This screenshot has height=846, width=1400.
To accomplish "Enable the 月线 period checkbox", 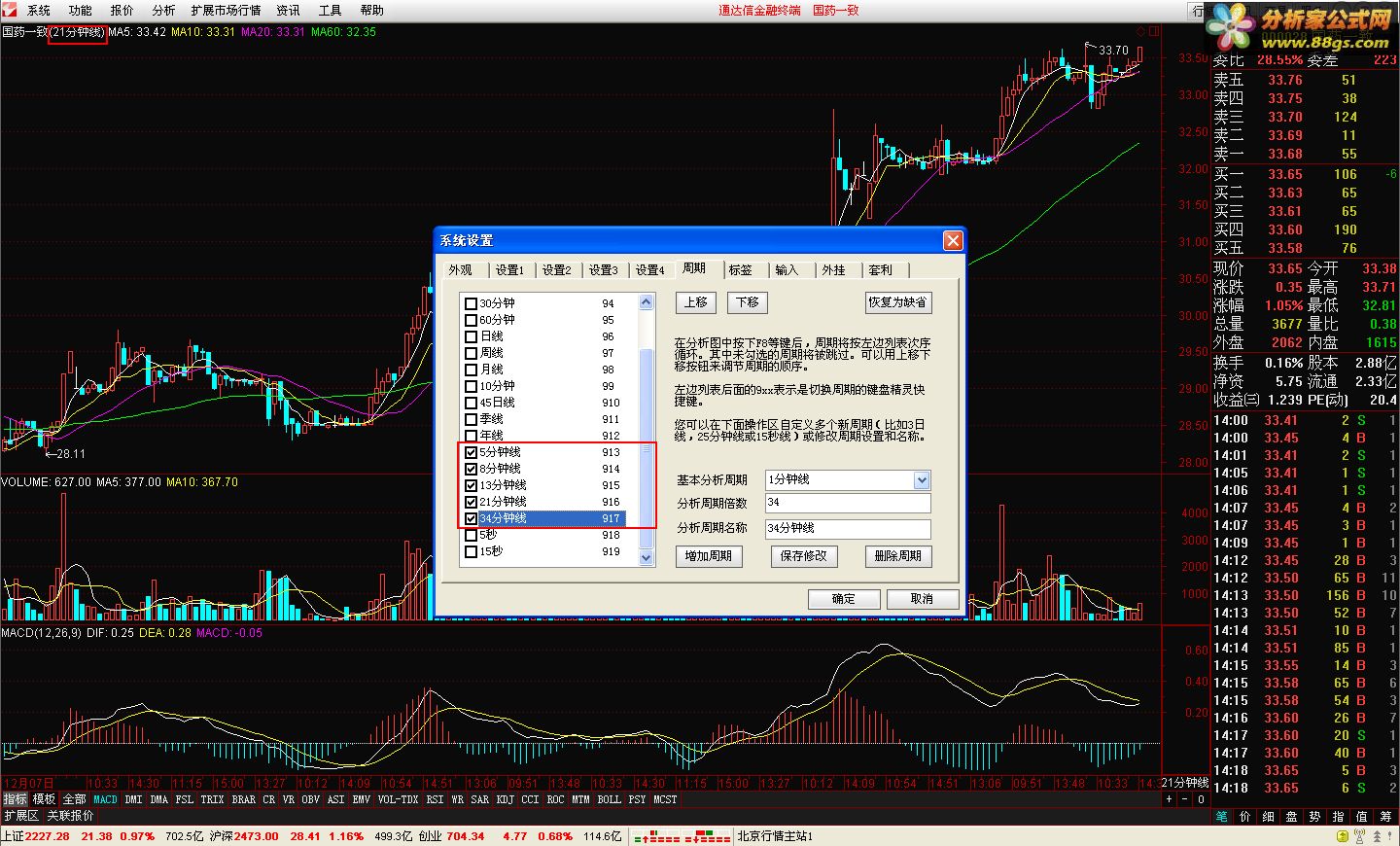I will [x=471, y=370].
